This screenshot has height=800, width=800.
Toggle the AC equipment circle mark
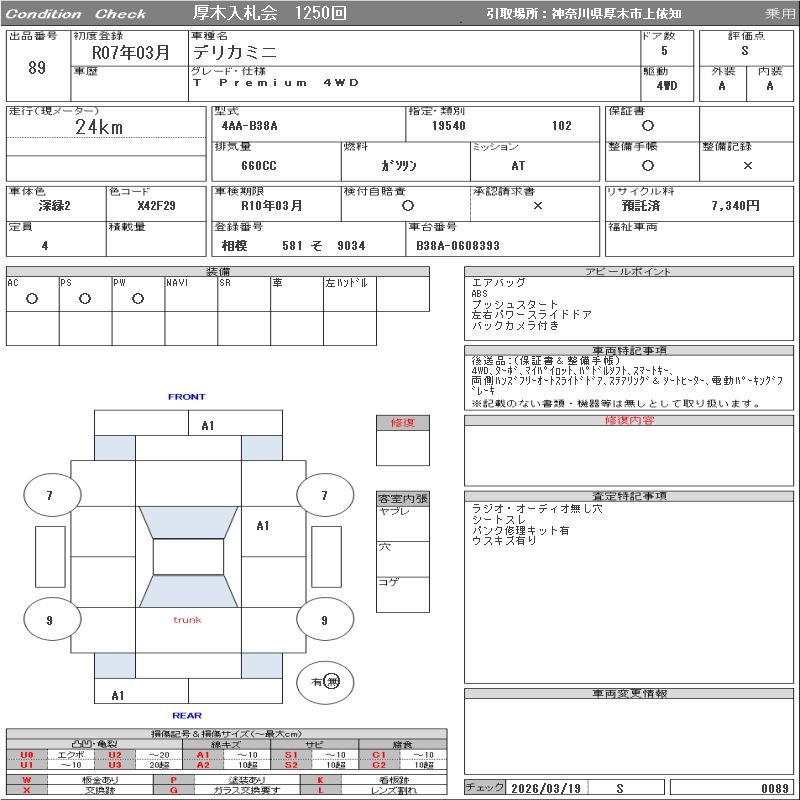32,298
